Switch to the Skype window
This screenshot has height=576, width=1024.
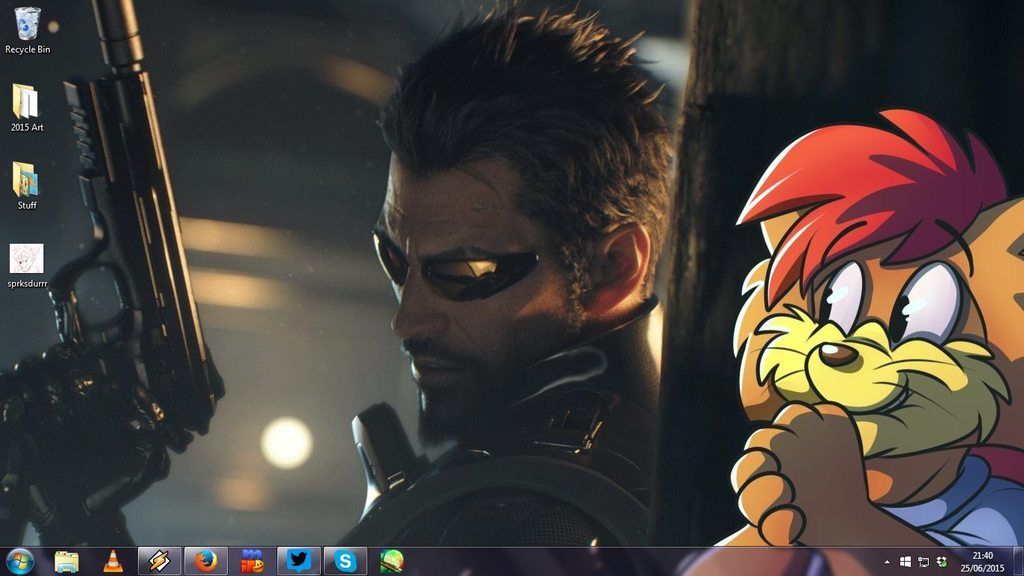[345, 562]
